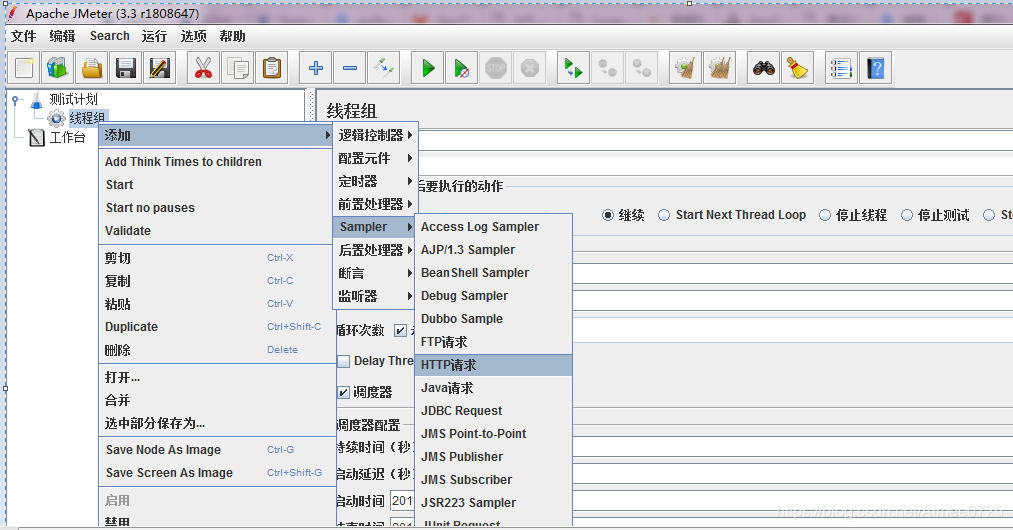
Task: Expand the 添加 submenu
Action: click(216, 136)
